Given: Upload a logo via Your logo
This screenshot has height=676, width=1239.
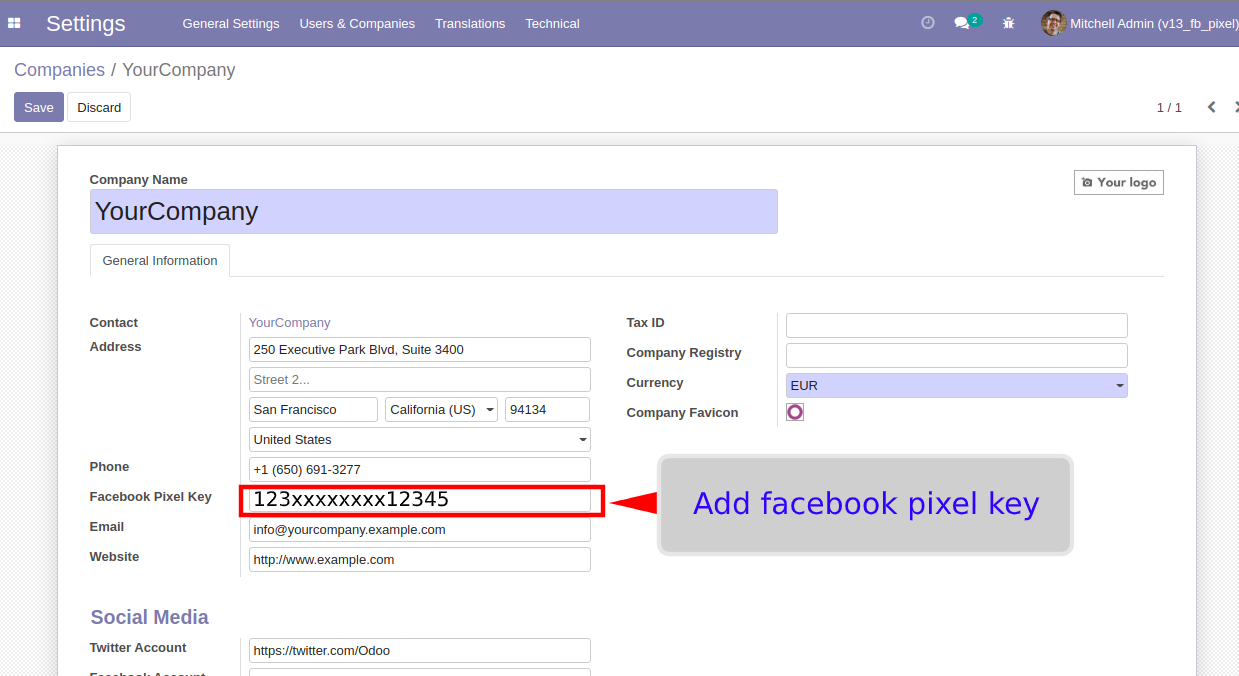Looking at the screenshot, I should click(x=1119, y=182).
